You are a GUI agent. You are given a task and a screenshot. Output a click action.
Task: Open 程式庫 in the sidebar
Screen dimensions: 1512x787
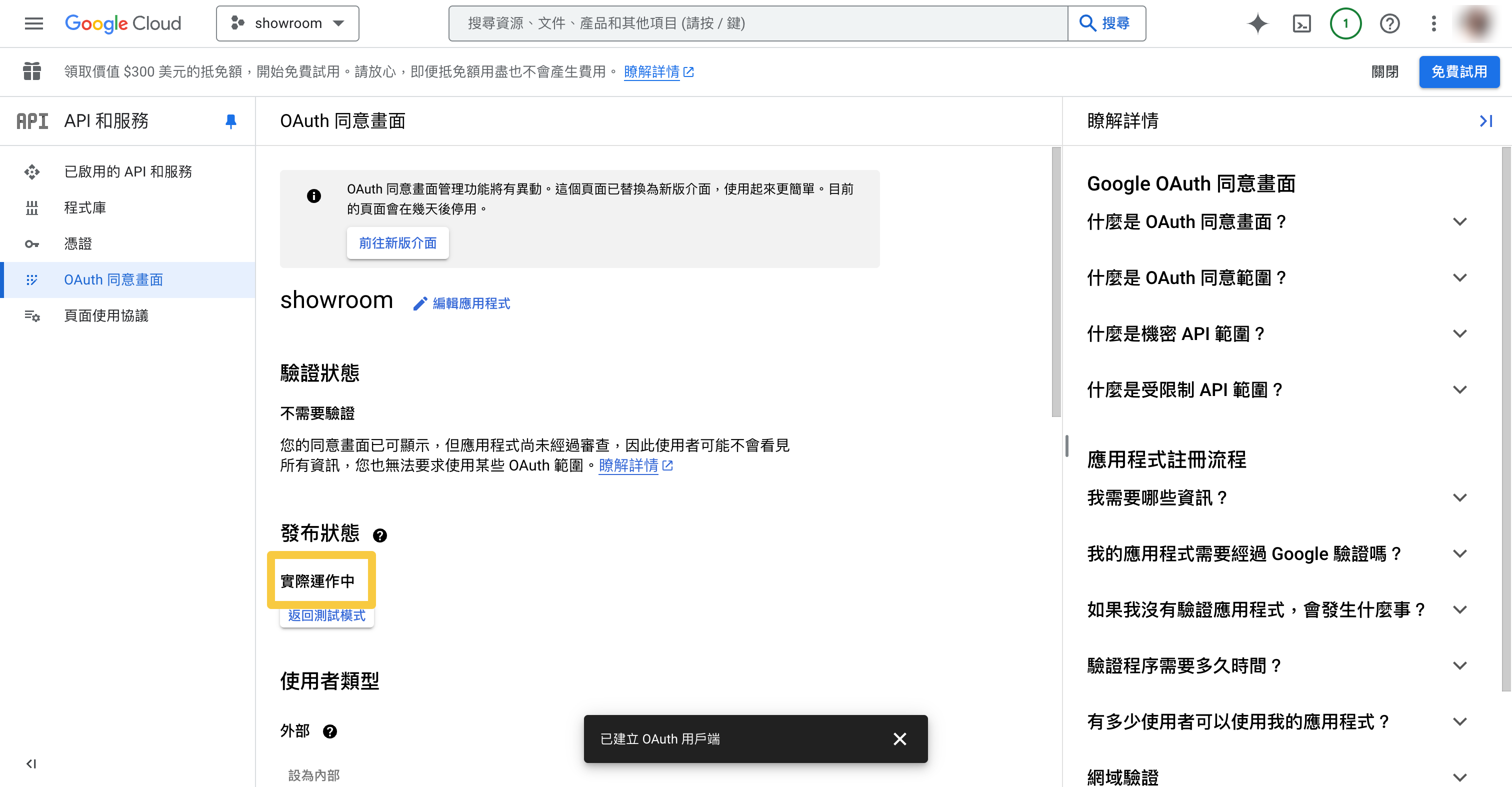[x=128, y=208]
